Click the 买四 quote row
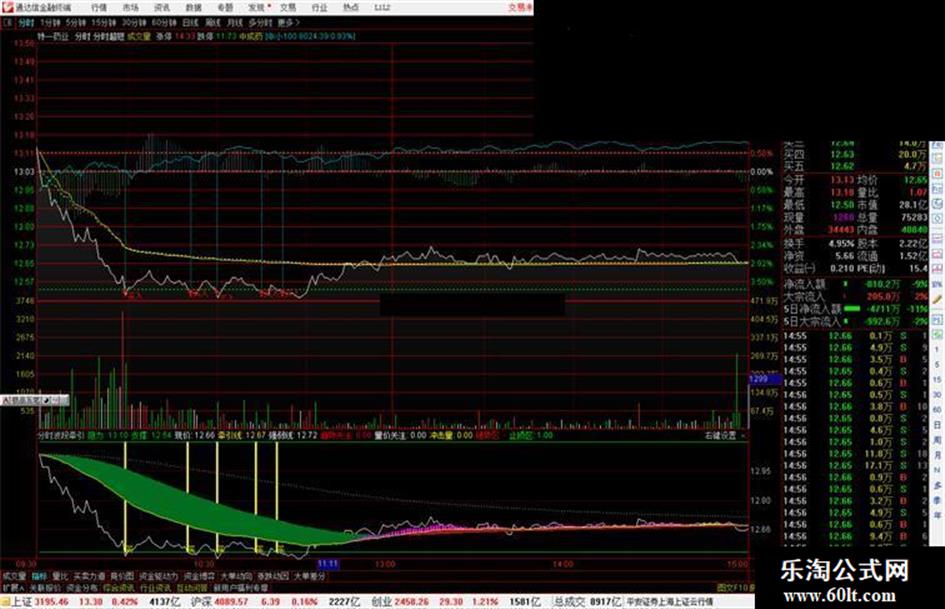Image resolution: width=945 pixels, height=609 pixels. pos(856,154)
